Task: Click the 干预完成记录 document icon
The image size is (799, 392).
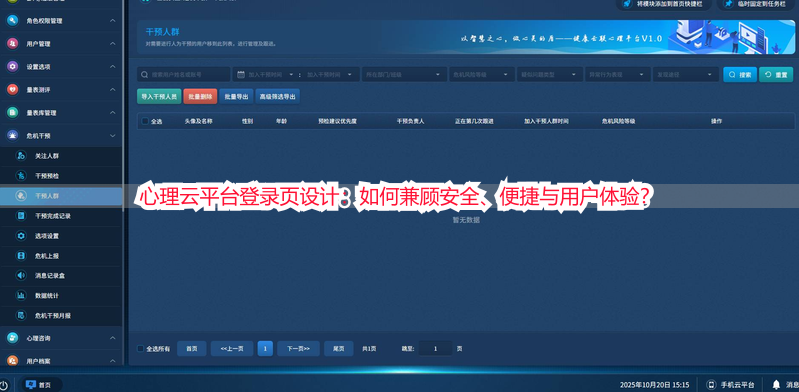Action: pyautogui.click(x=21, y=216)
